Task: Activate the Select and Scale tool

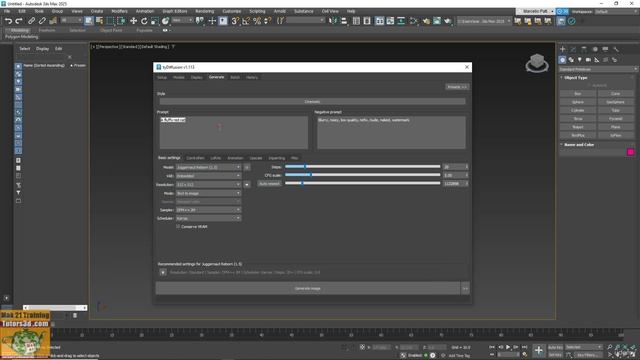Action: click(155, 21)
